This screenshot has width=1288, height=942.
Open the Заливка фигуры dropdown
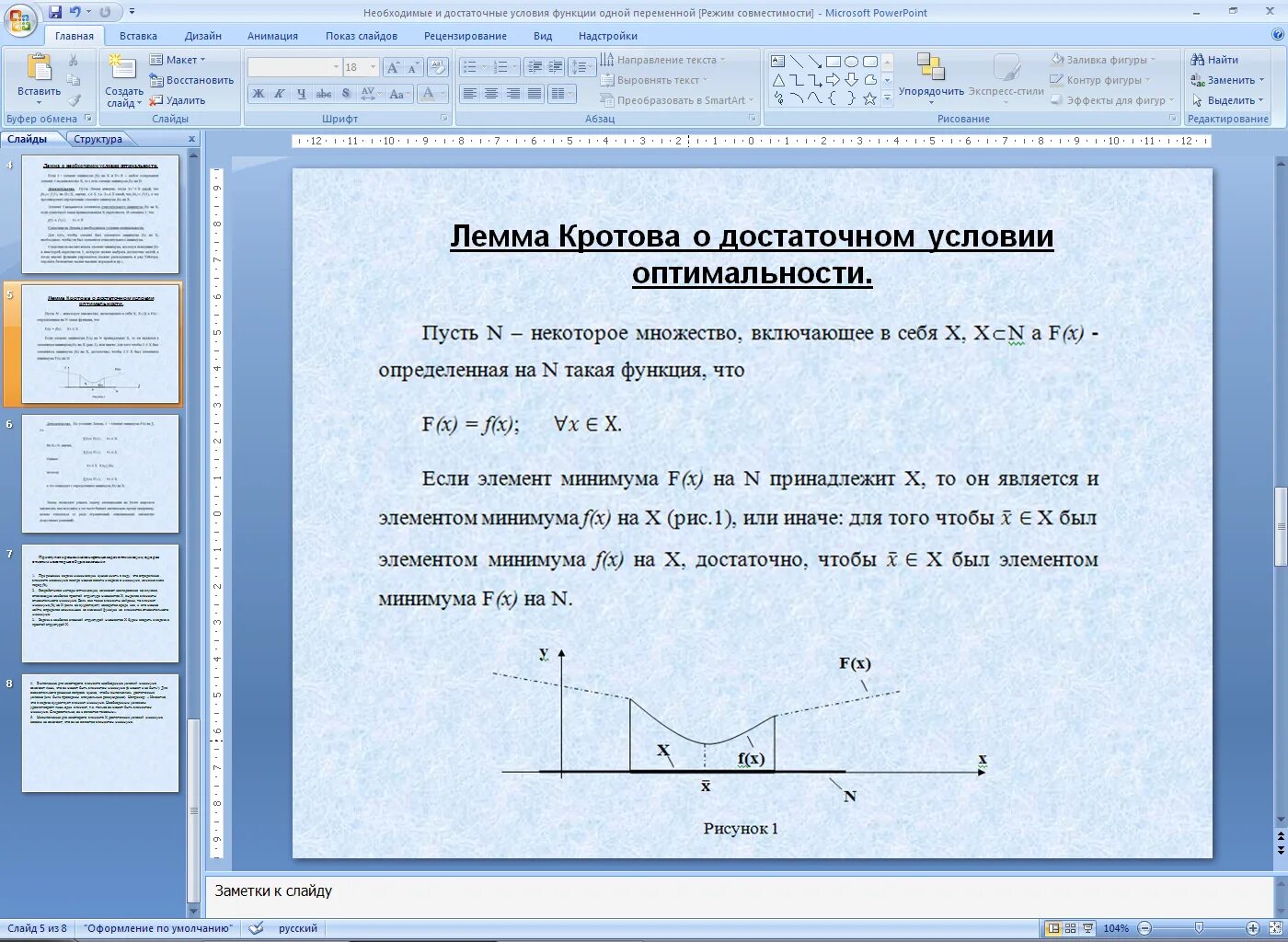1103,60
